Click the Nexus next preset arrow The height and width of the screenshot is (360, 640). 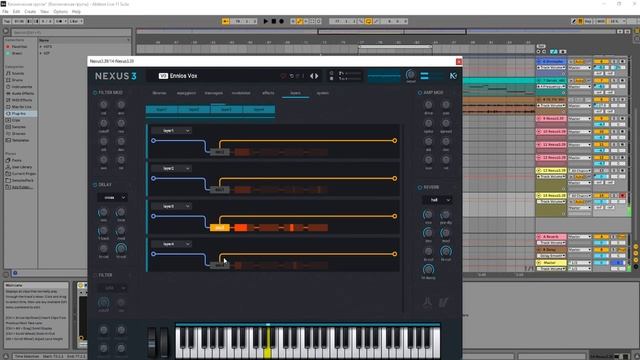click(316, 76)
